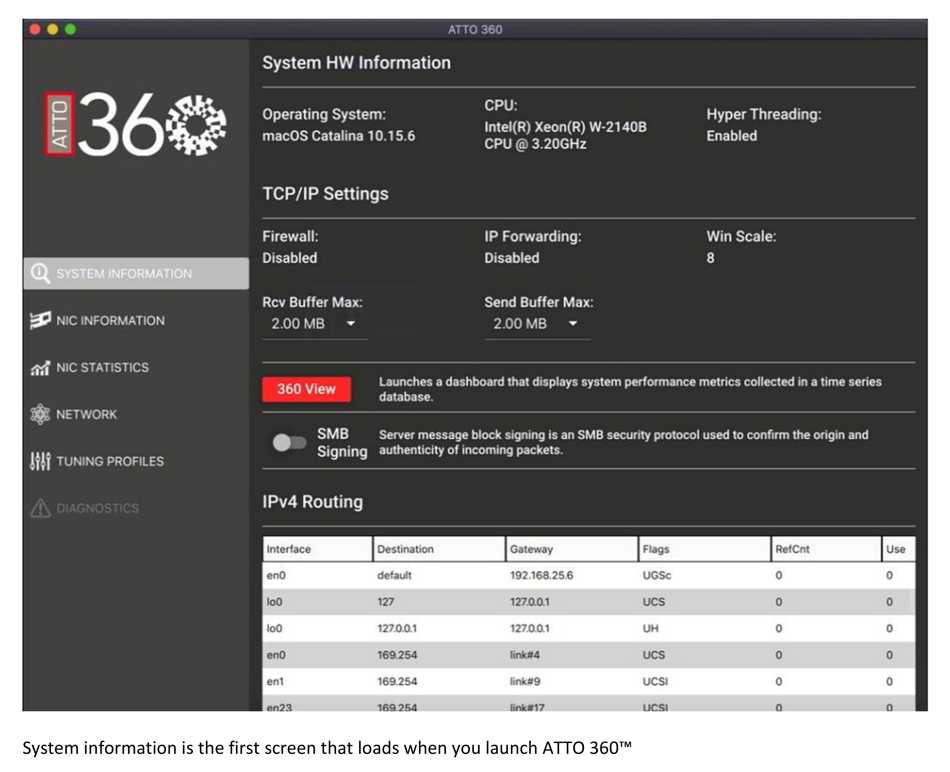The image size is (950, 772).
Task: Open the Send Buffer Max dropdown
Action: pyautogui.click(x=536, y=324)
